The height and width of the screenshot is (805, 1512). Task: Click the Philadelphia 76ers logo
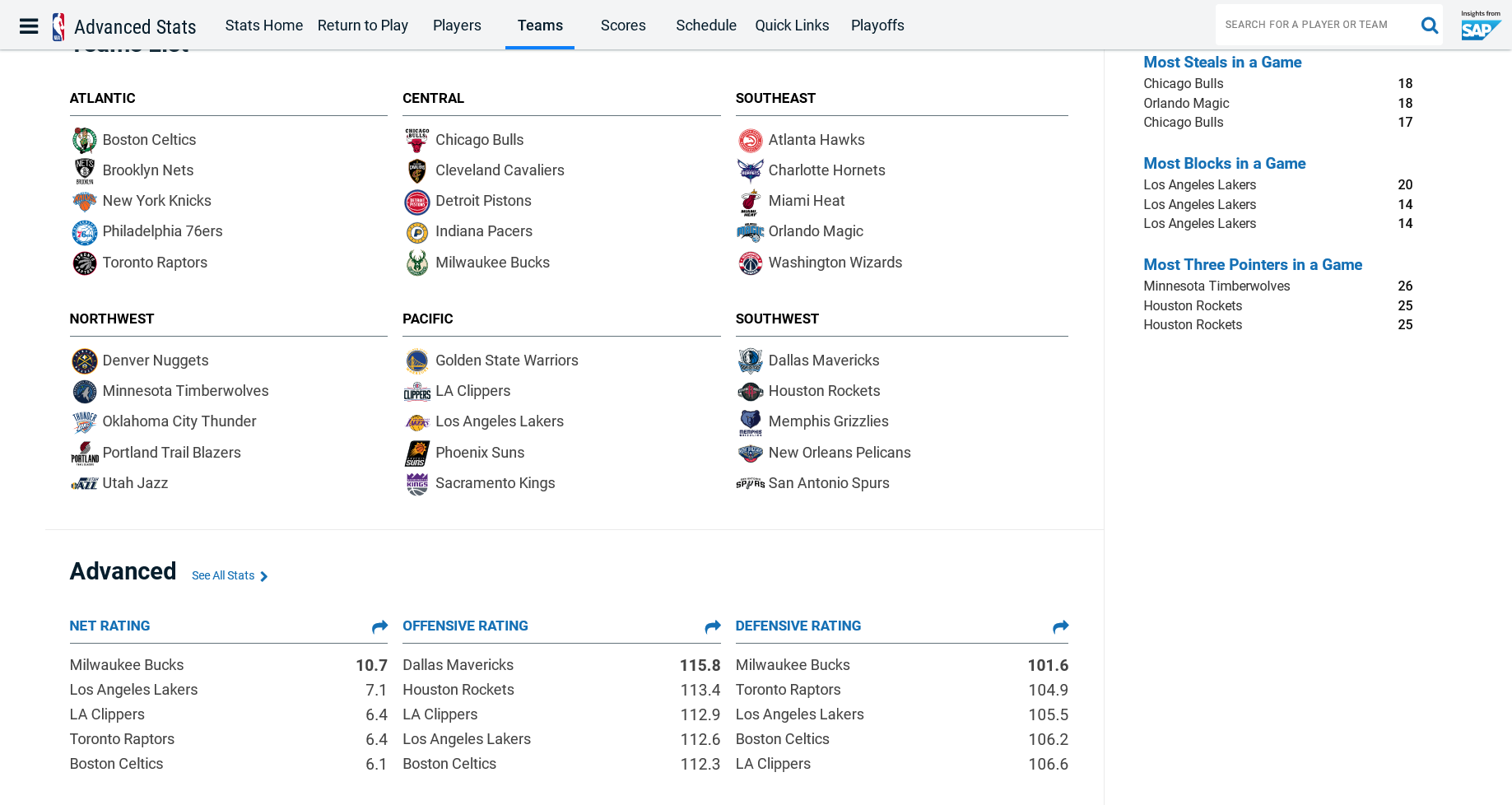pyautogui.click(x=85, y=232)
